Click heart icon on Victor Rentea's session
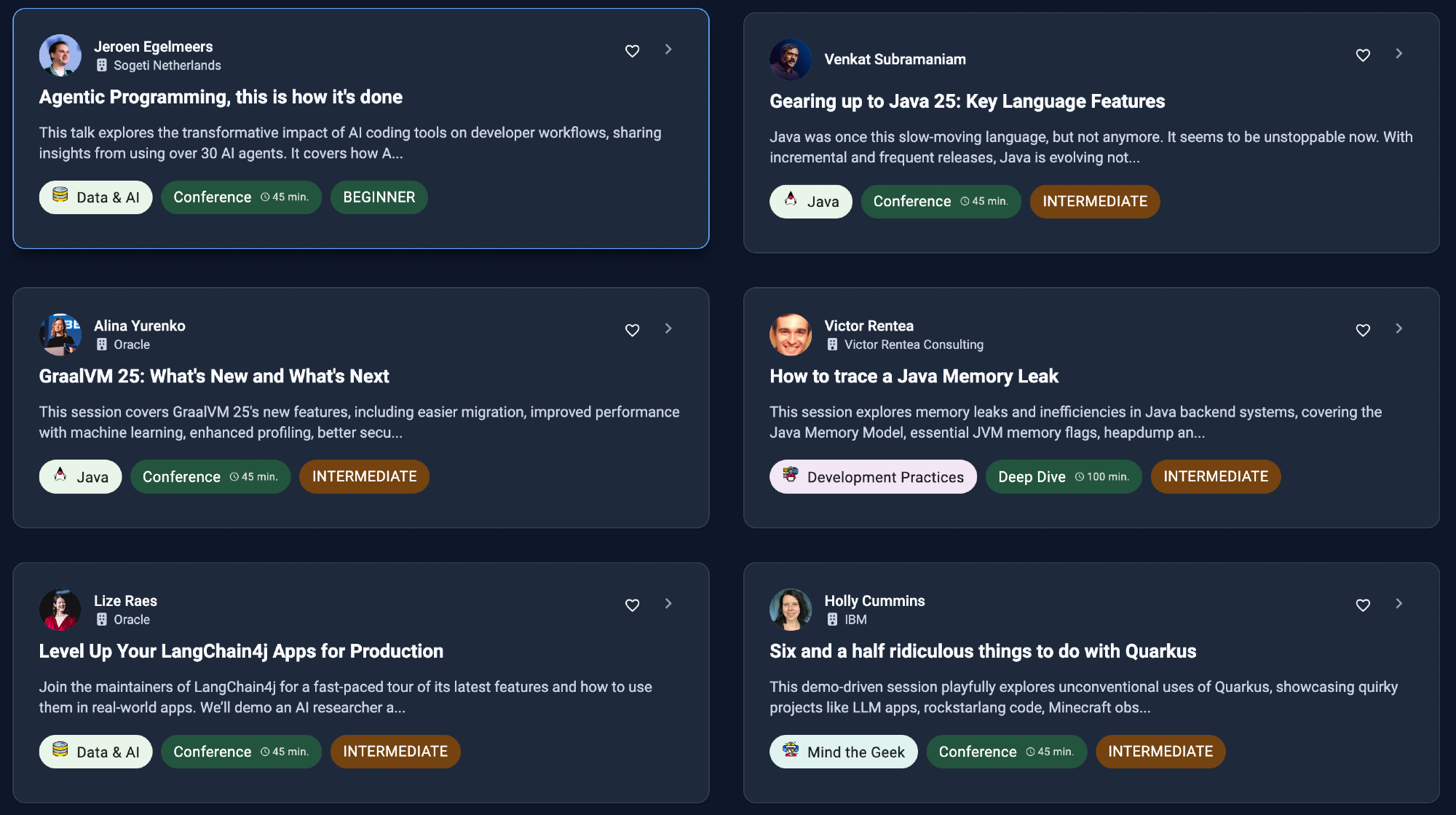Image resolution: width=1456 pixels, height=815 pixels. pyautogui.click(x=1363, y=330)
